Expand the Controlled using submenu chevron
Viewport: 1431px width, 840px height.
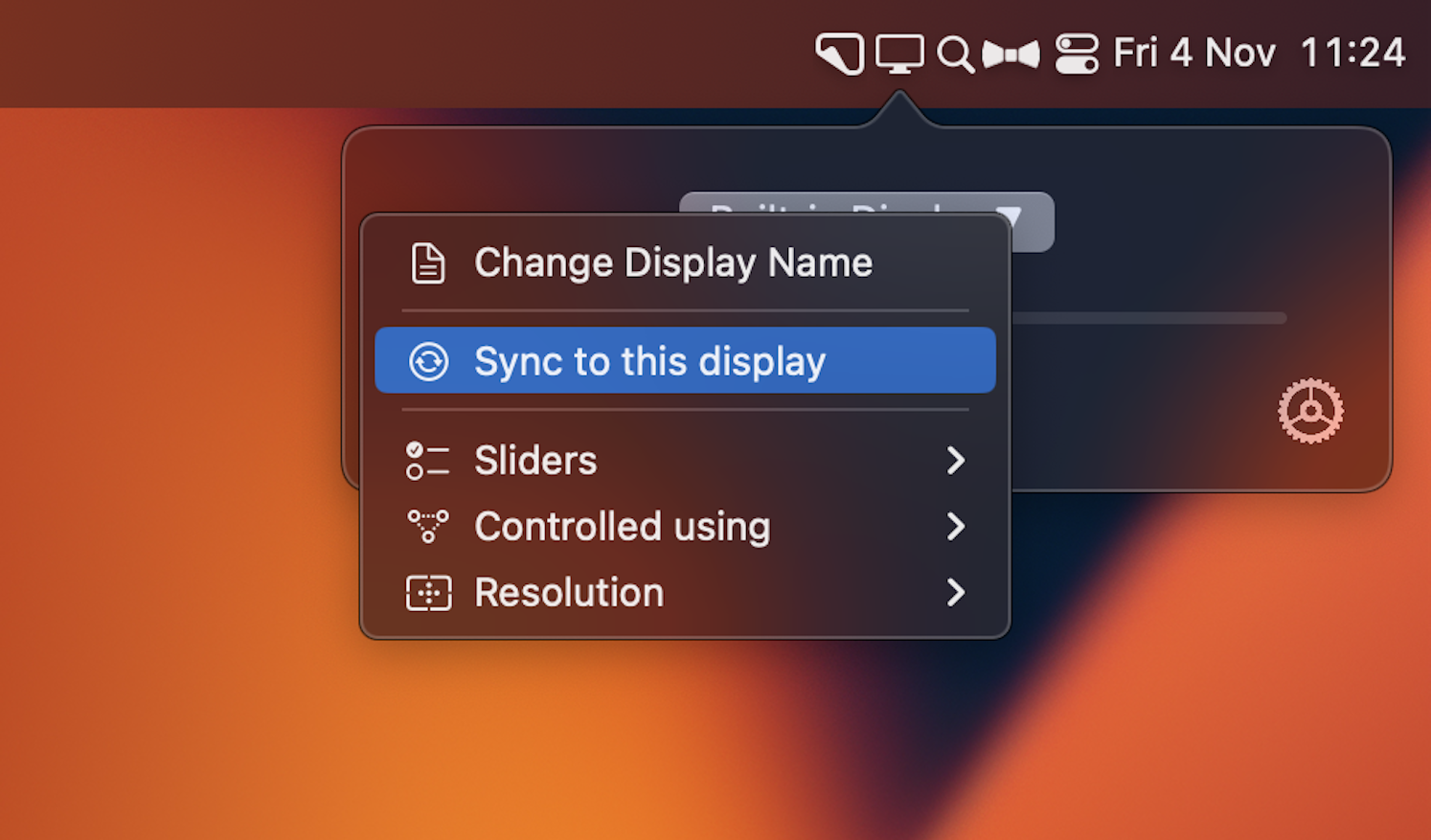click(x=955, y=526)
